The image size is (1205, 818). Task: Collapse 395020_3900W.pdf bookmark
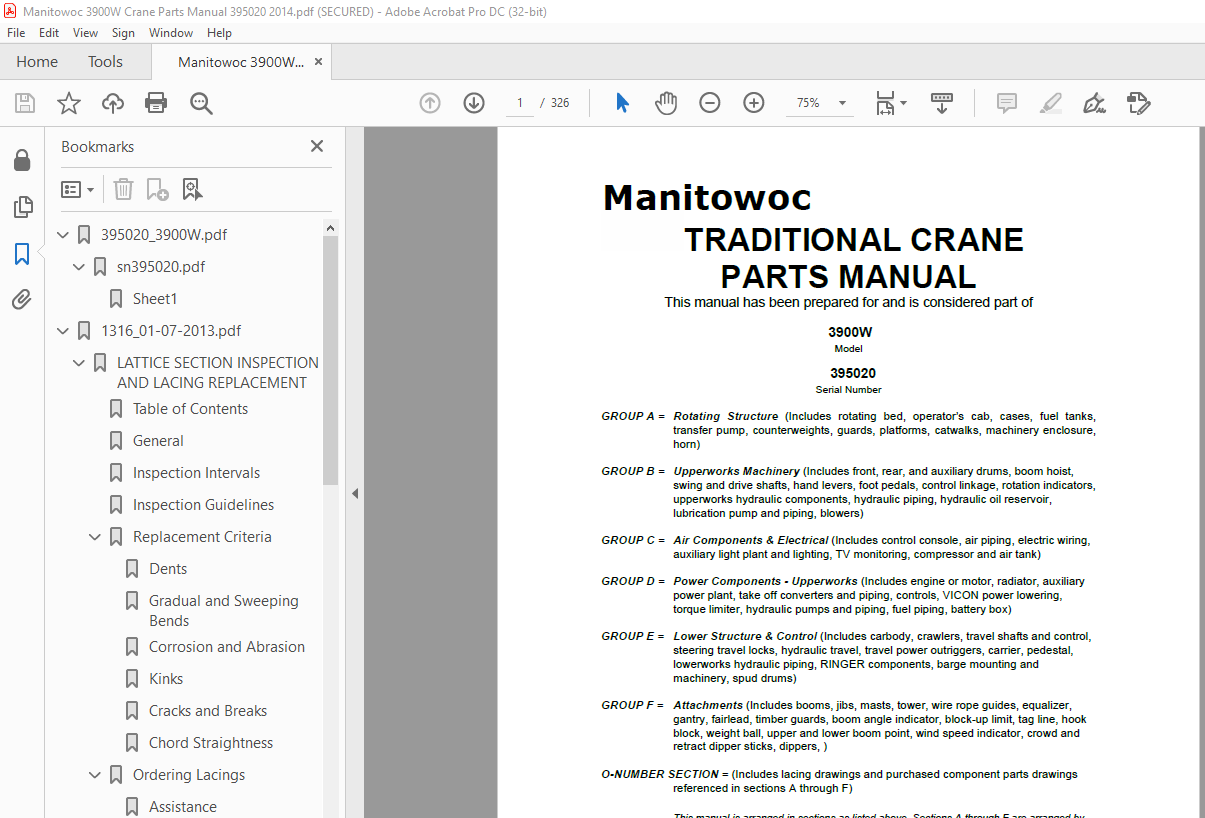click(x=64, y=235)
